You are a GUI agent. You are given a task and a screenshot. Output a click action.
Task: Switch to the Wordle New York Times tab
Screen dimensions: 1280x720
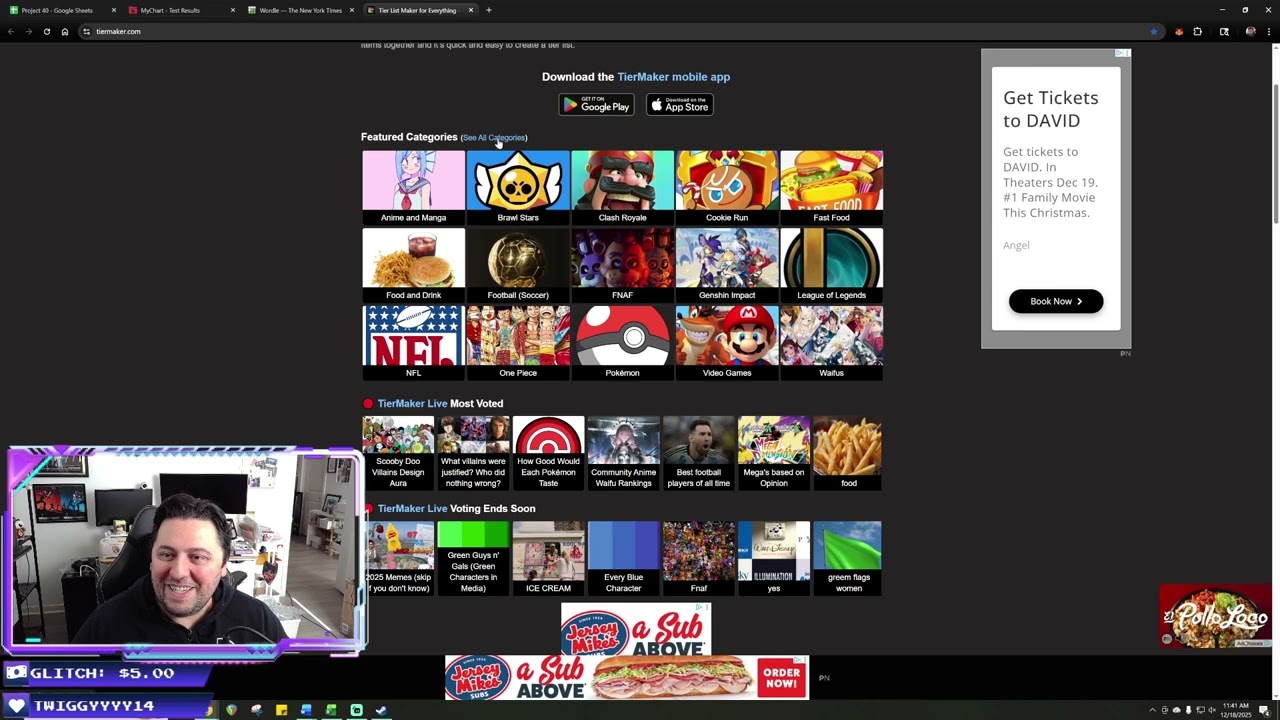coord(300,10)
